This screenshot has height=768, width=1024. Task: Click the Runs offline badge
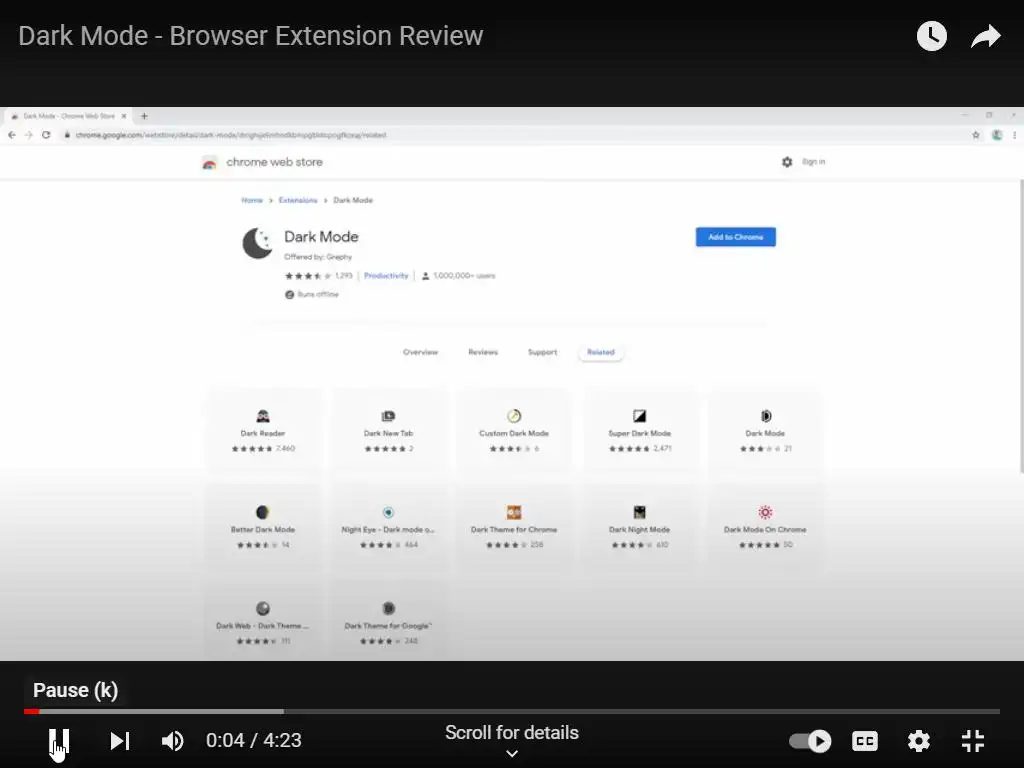click(x=312, y=295)
